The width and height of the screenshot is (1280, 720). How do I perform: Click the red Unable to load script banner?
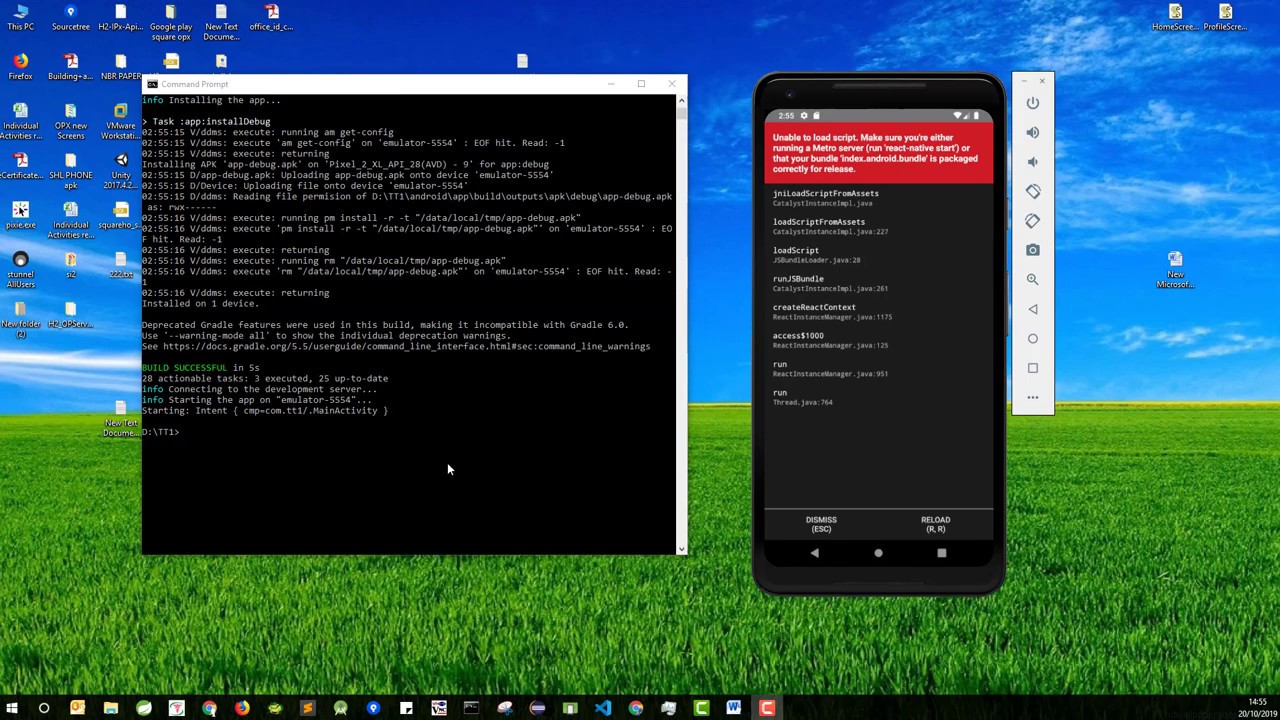(879, 153)
